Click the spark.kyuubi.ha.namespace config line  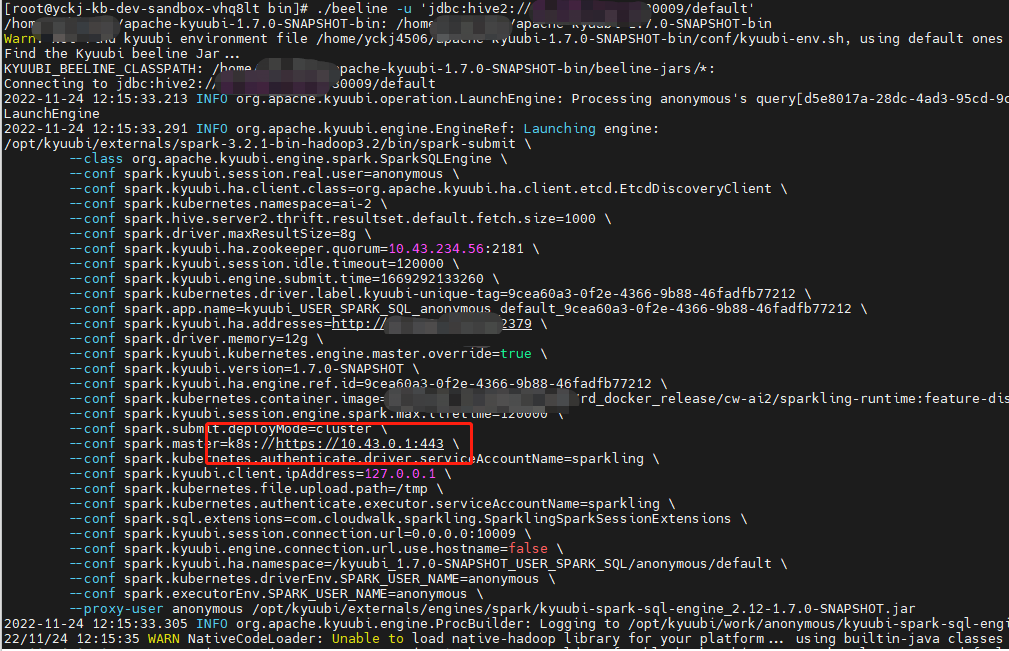pos(429,564)
